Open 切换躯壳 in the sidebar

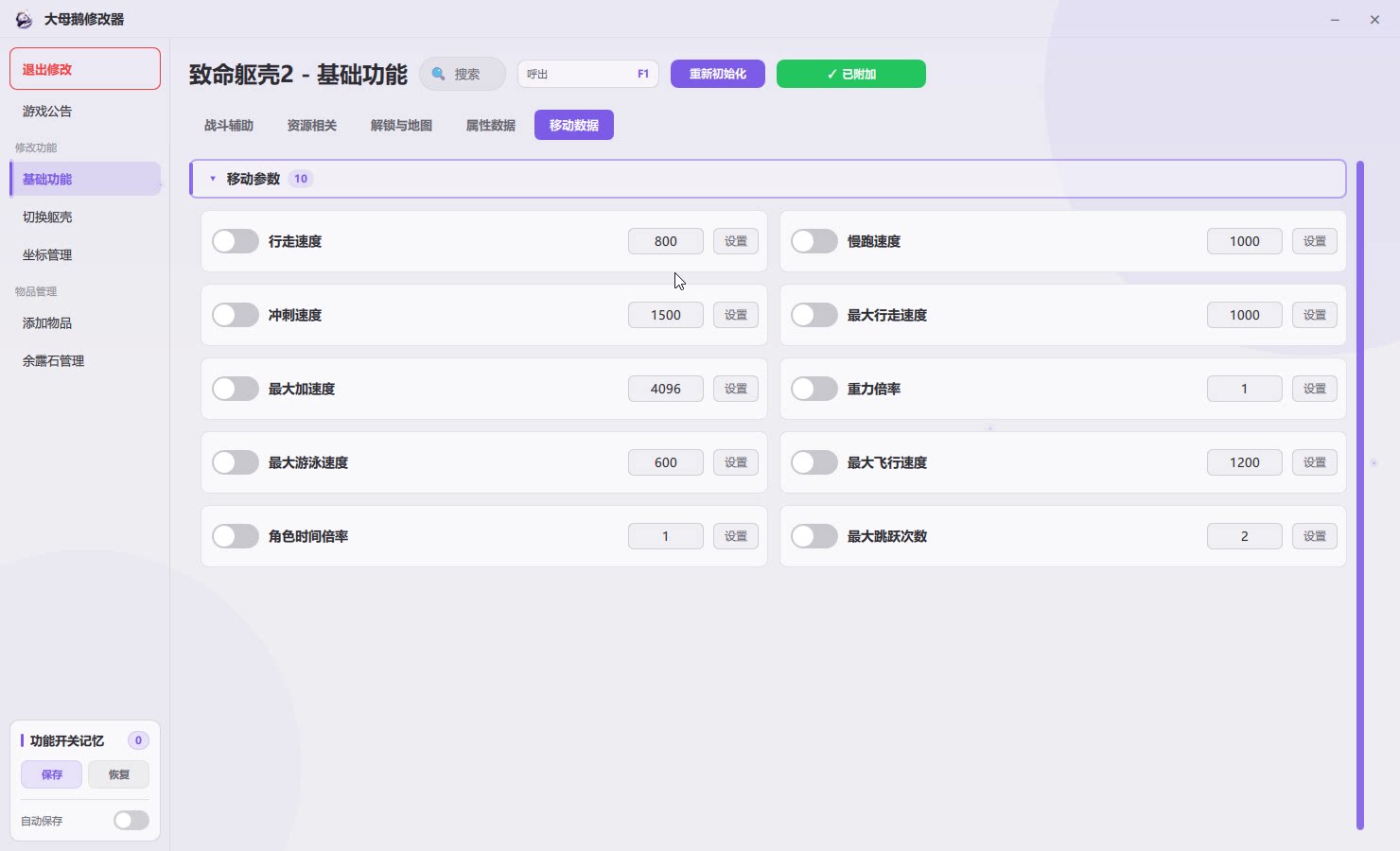(85, 217)
